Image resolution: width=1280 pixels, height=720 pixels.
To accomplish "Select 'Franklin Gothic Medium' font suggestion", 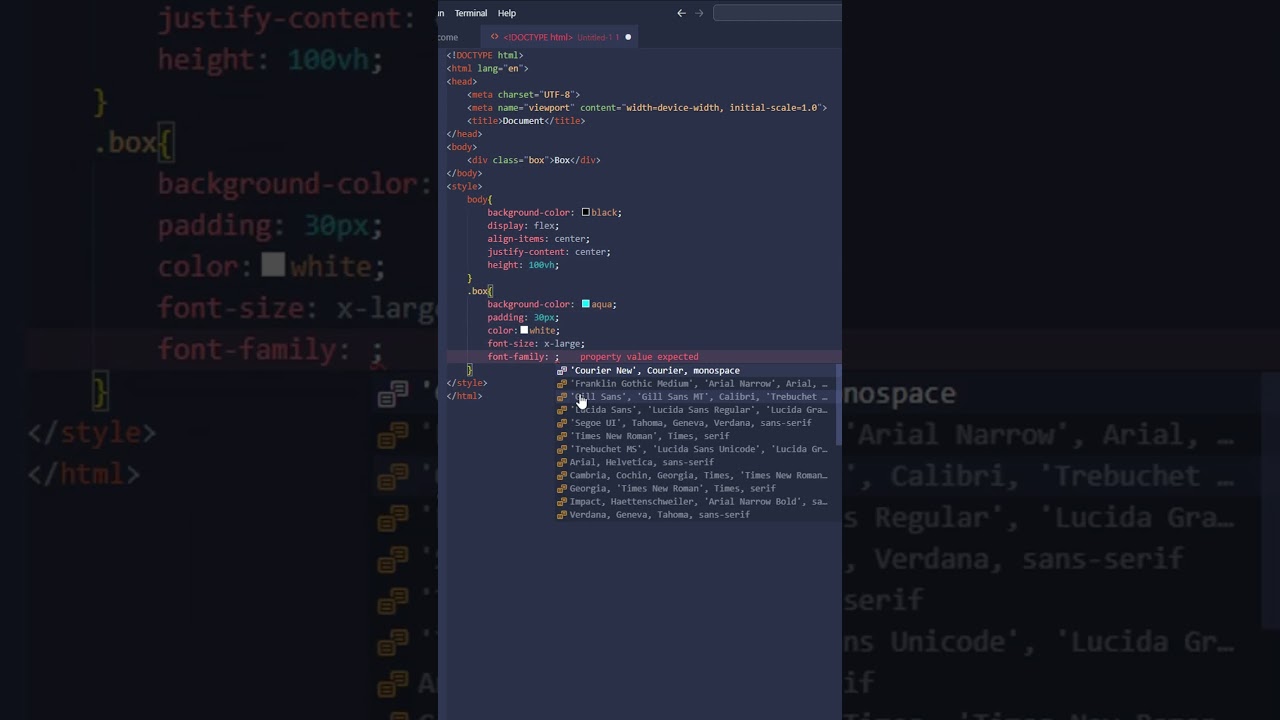I will click(x=696, y=383).
